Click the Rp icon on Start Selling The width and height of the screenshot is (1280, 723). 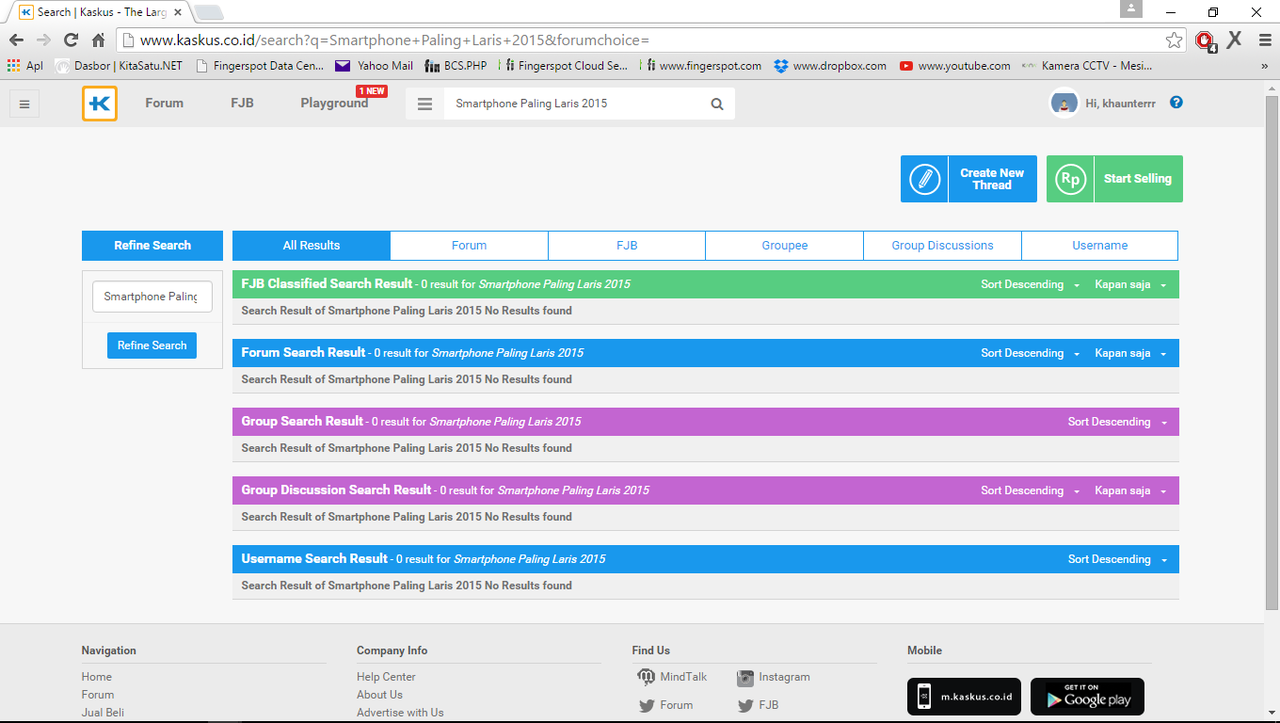pyautogui.click(x=1070, y=179)
